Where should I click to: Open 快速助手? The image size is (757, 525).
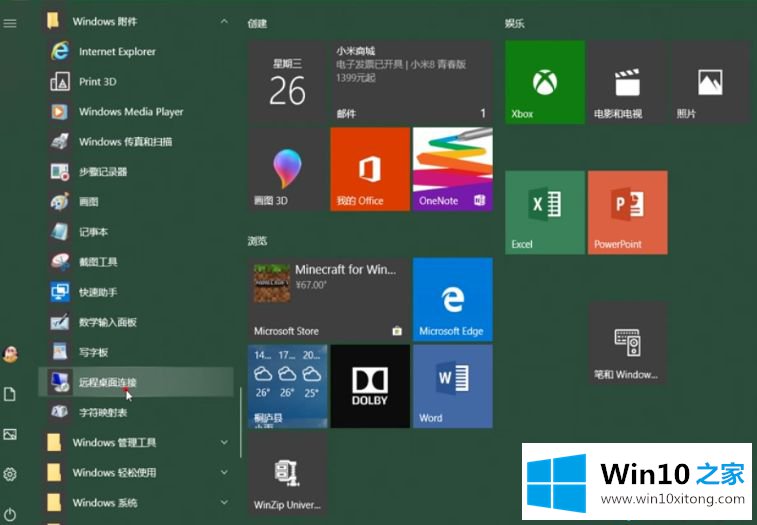coord(135,292)
